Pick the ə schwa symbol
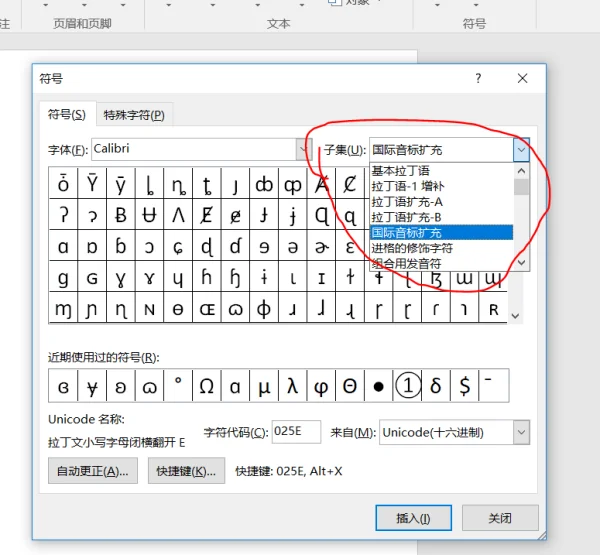 tap(293, 246)
